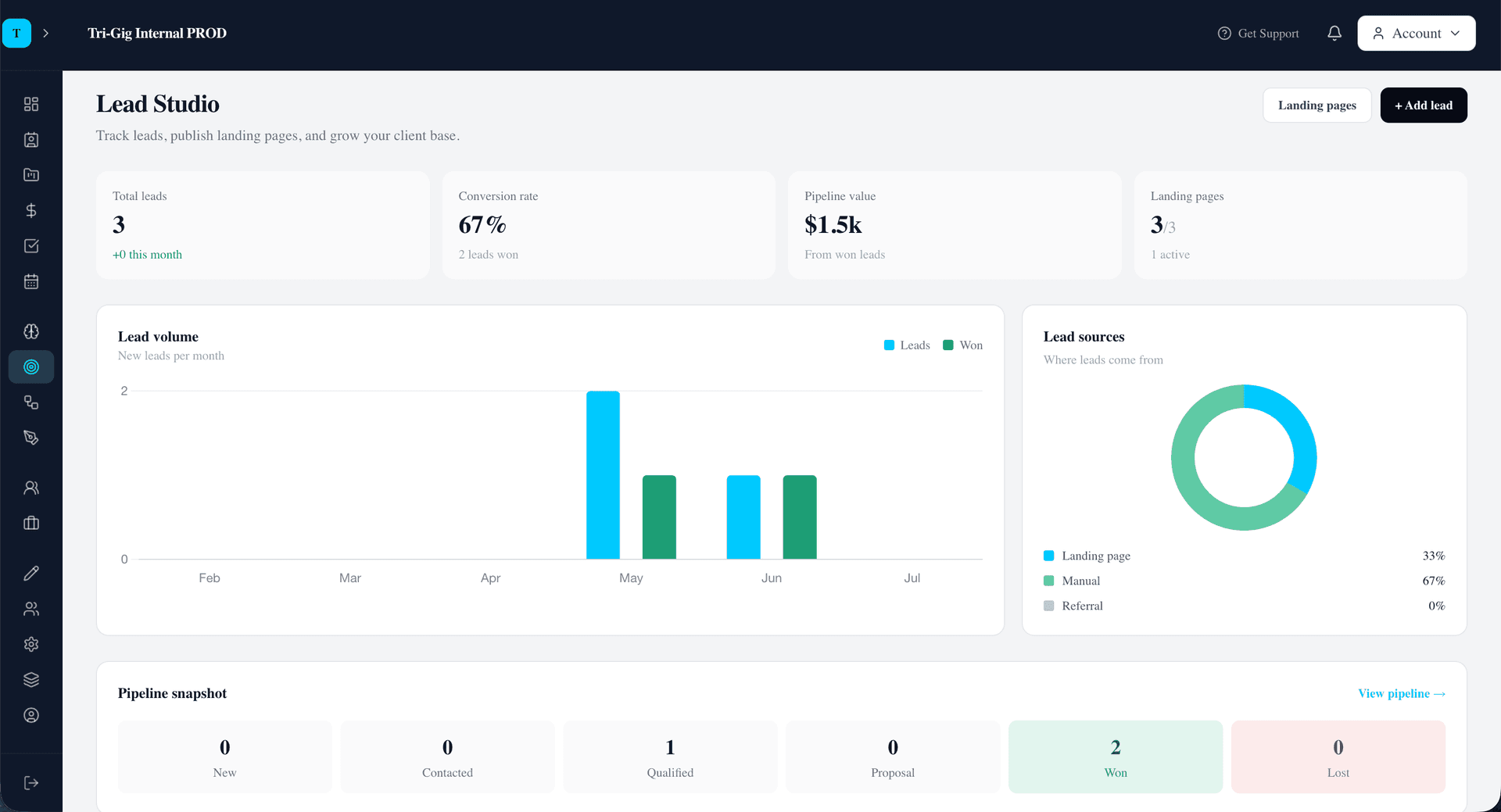Viewport: 1501px width, 812px height.
Task: Click the 'New leads per month' subtitle
Action: click(x=171, y=356)
